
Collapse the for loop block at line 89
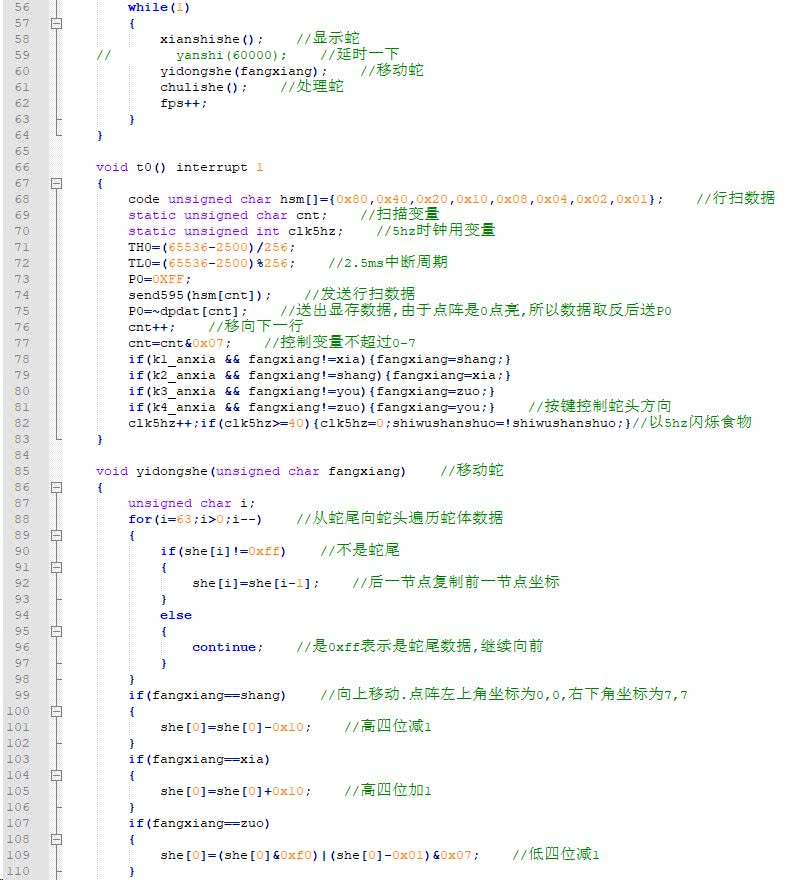(x=57, y=535)
